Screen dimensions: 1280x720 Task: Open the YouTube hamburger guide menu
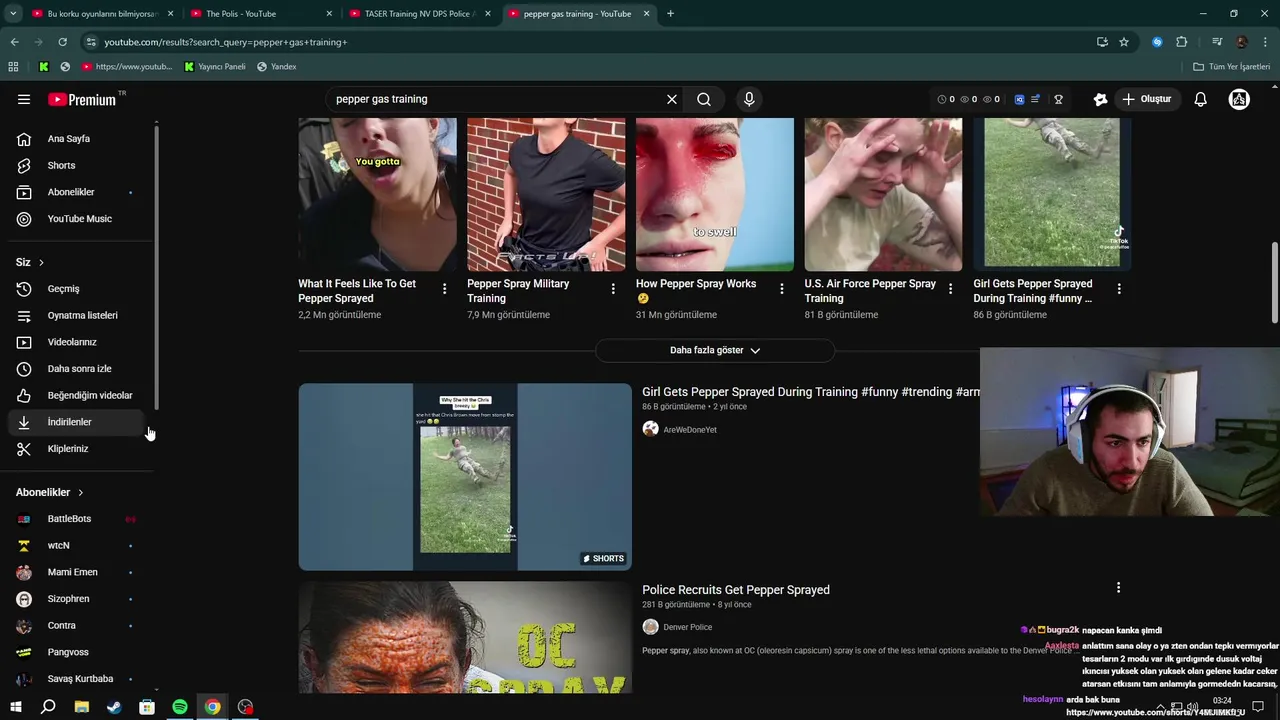[24, 99]
